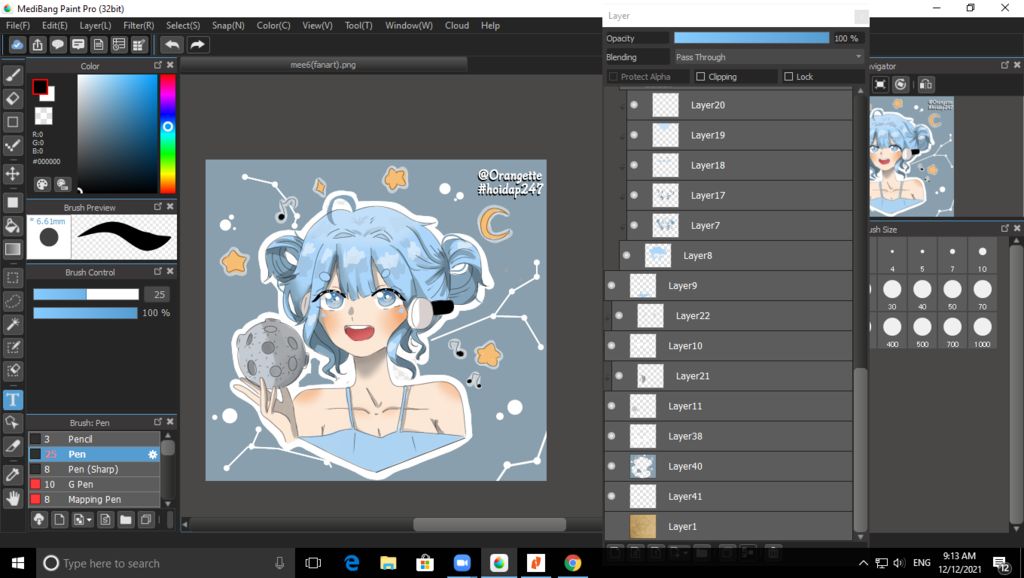Click the Windows Start button
Viewport: 1024px width, 578px height.
point(18,563)
